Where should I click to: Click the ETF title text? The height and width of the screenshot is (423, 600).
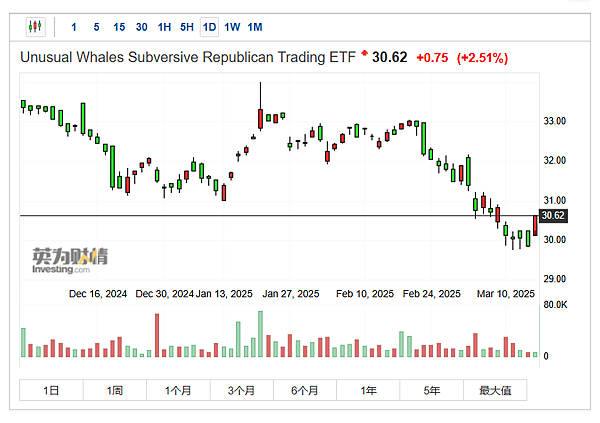click(188, 57)
